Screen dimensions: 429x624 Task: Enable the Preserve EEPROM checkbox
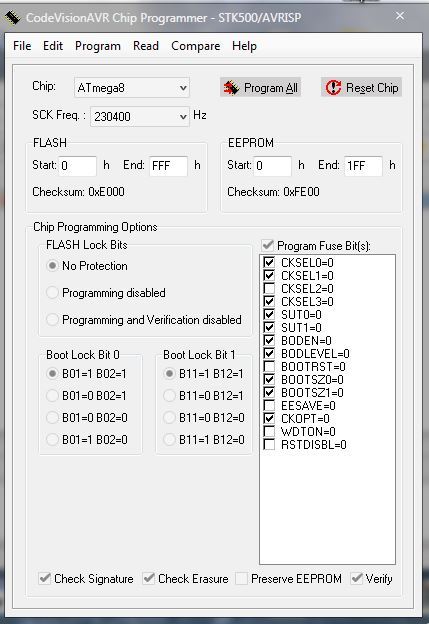click(x=242, y=578)
